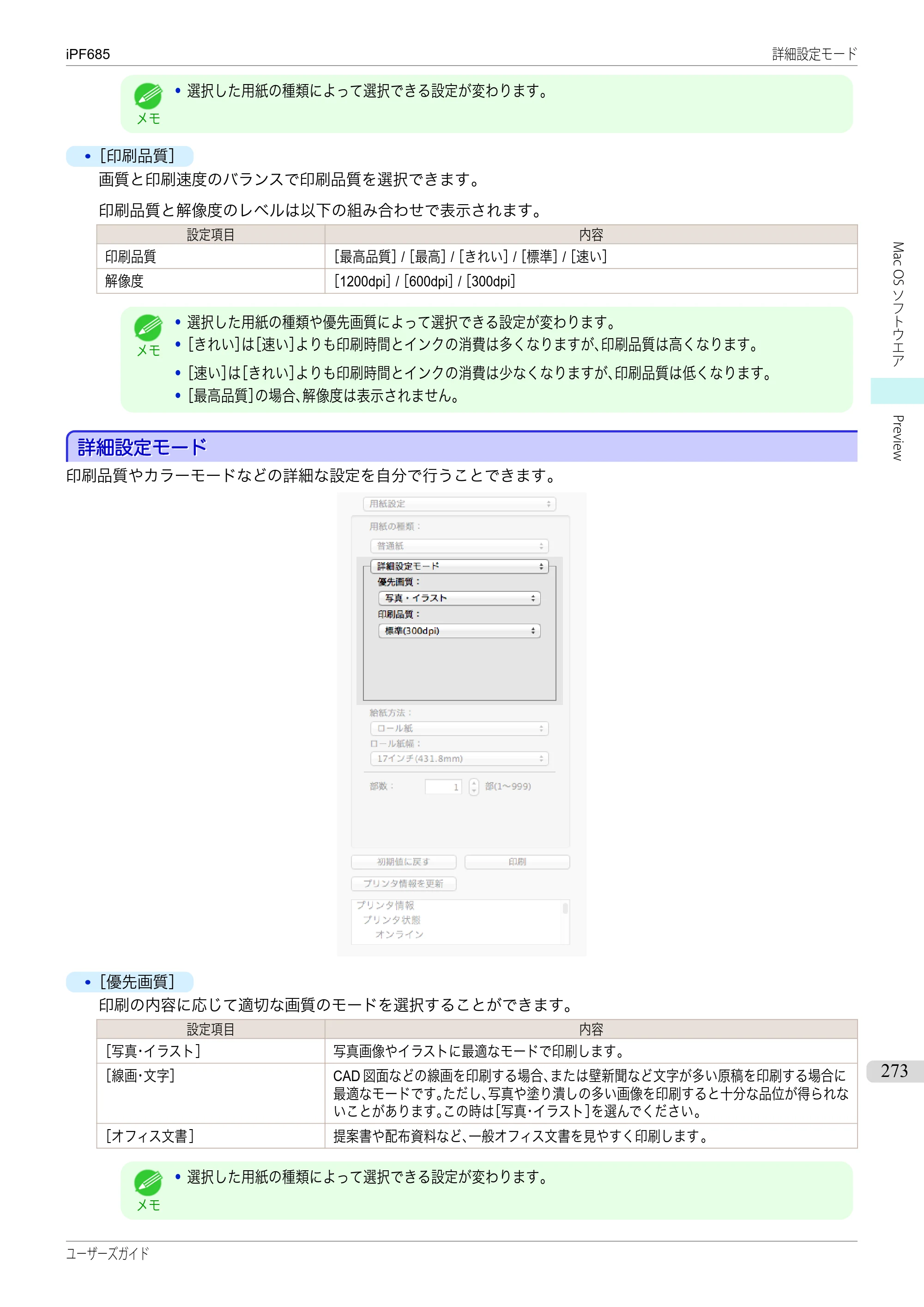
Task: Click the memo icon beside the first note
Action: pos(148,96)
